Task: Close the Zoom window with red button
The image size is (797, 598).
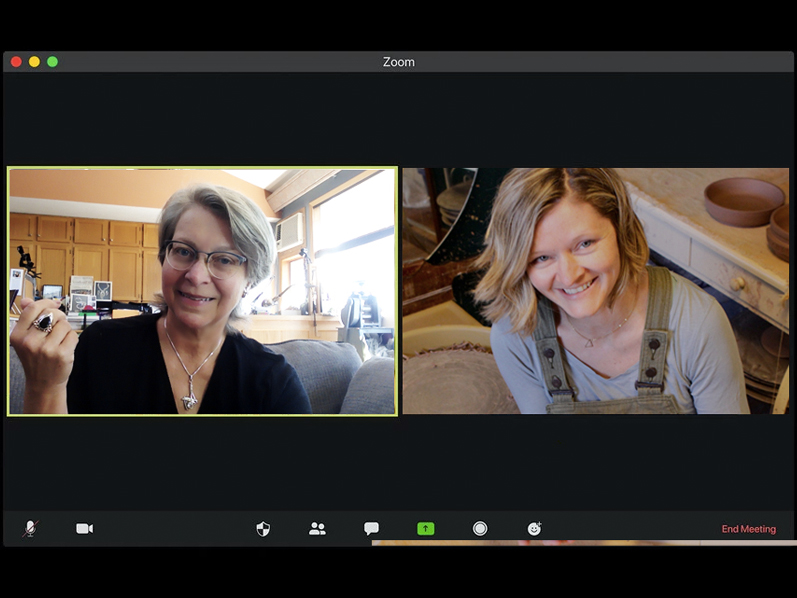Action: point(16,62)
